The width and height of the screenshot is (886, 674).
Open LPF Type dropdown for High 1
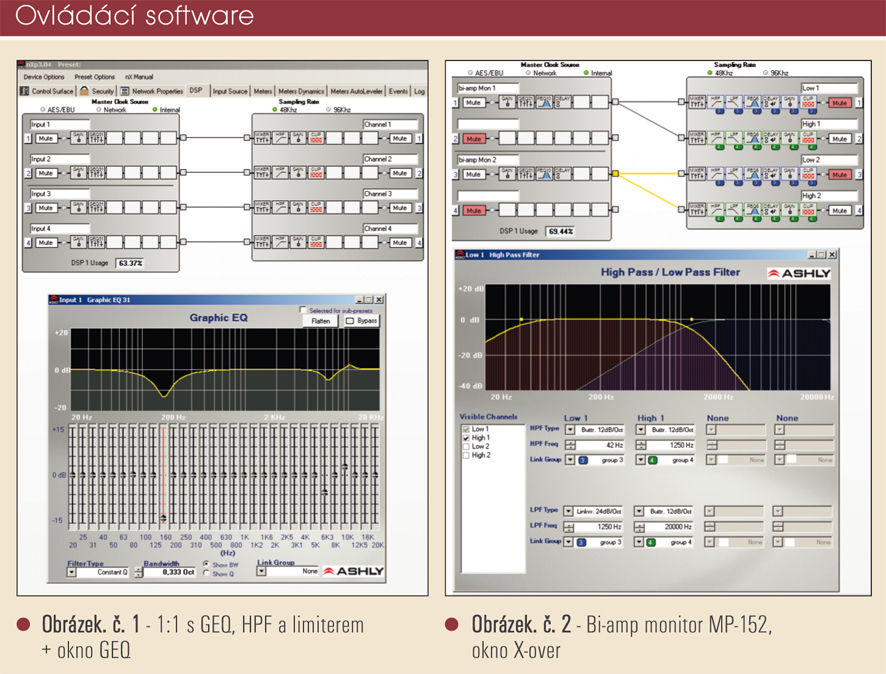639,511
